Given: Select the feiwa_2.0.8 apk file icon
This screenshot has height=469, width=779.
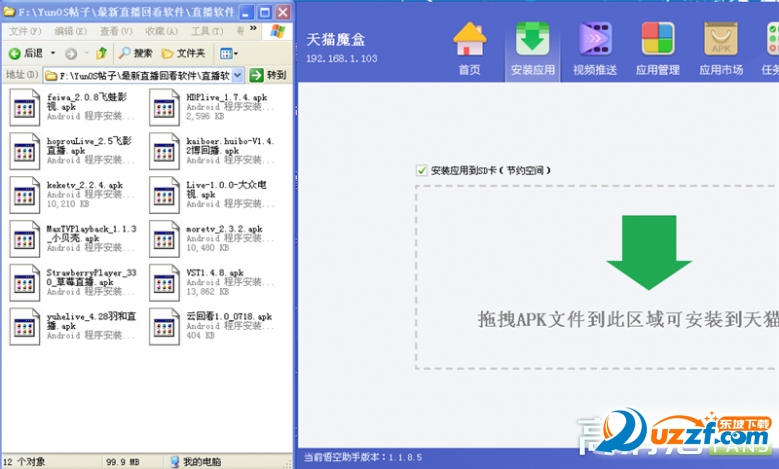Looking at the screenshot, I should pyautogui.click(x=24, y=107).
